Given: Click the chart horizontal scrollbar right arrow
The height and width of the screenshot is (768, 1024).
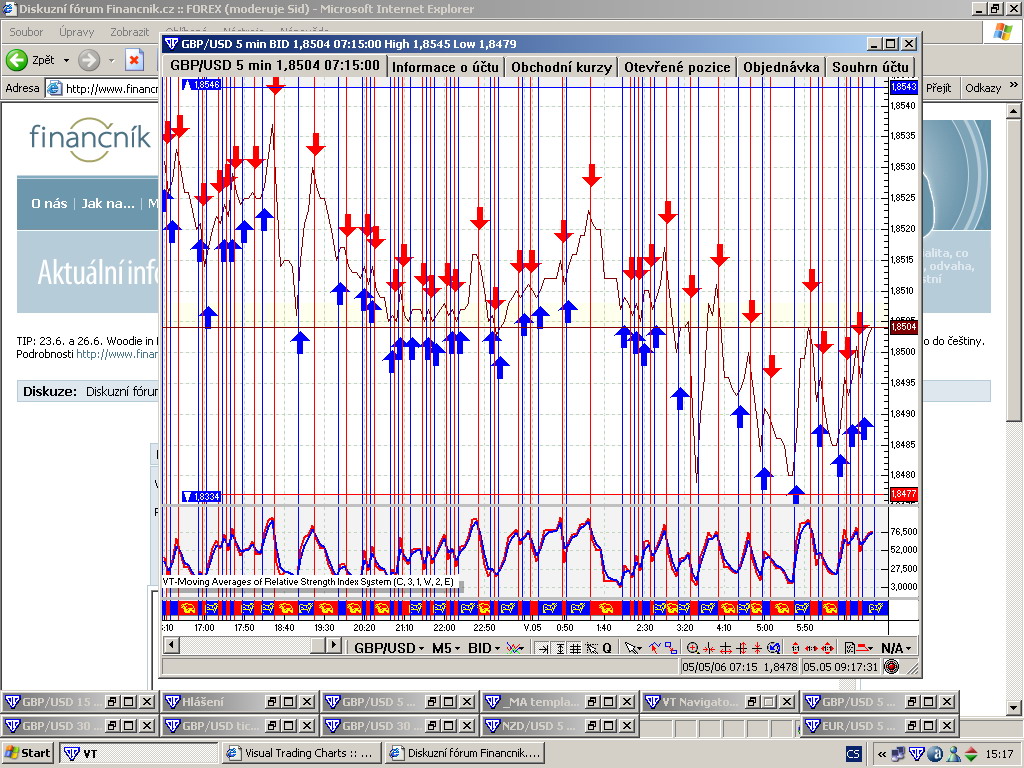Looking at the screenshot, I should click(x=333, y=646).
